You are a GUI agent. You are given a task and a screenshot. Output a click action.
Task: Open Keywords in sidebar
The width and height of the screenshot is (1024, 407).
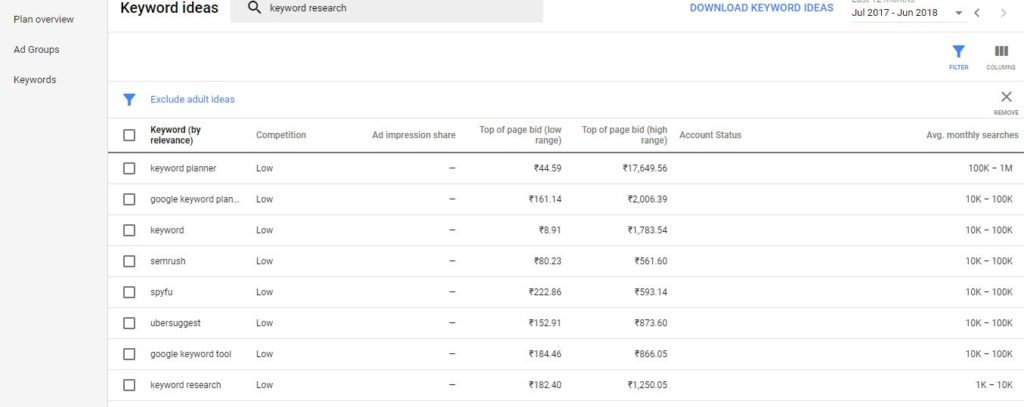tap(35, 80)
